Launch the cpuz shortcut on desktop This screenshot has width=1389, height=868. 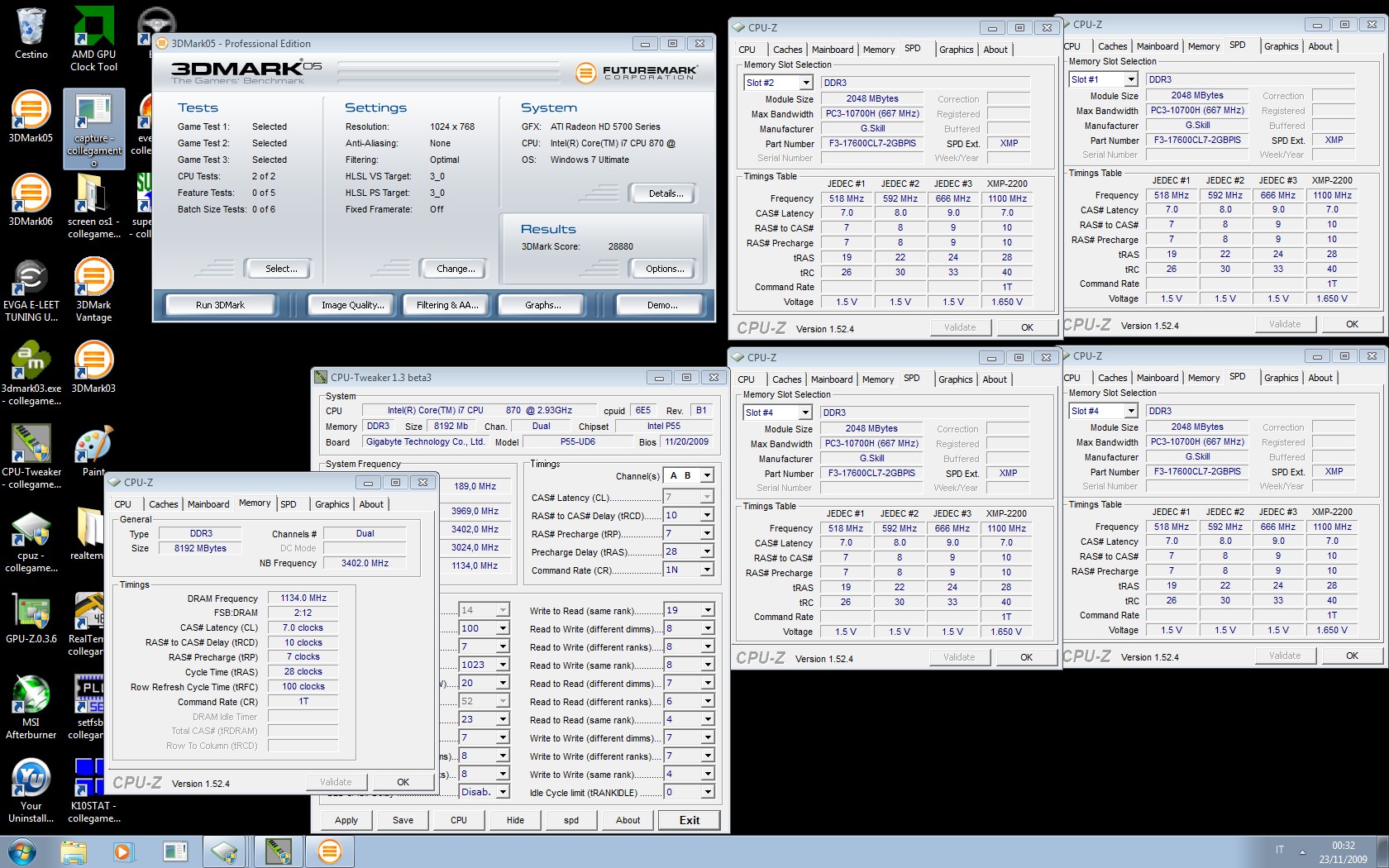(x=31, y=541)
